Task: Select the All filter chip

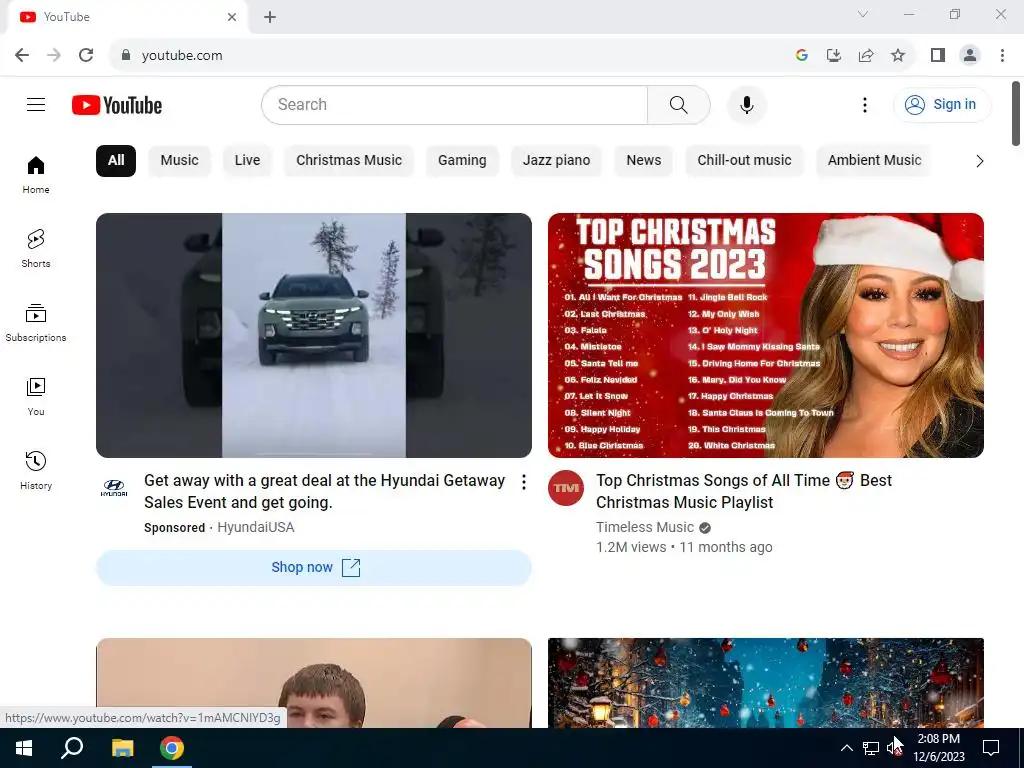Action: click(x=116, y=161)
